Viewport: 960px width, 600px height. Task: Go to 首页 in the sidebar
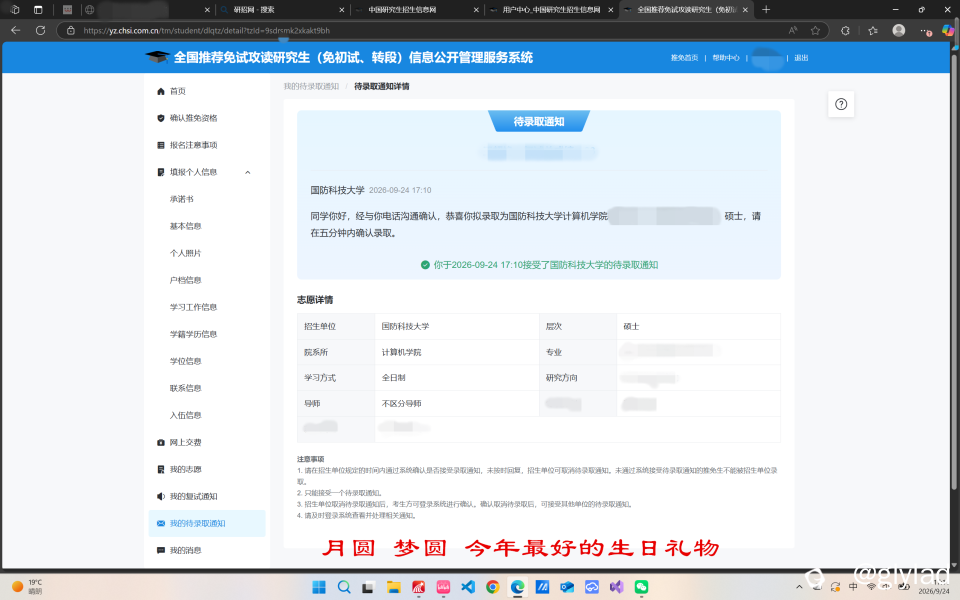(178, 91)
